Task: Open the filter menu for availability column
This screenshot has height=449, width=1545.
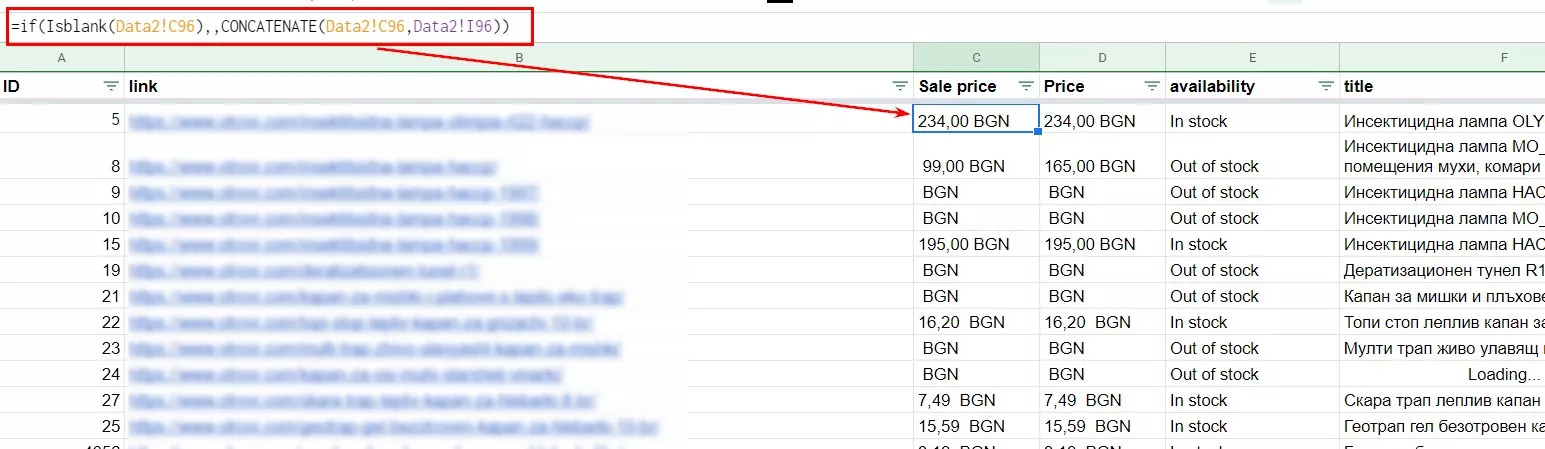Action: click(x=1326, y=87)
